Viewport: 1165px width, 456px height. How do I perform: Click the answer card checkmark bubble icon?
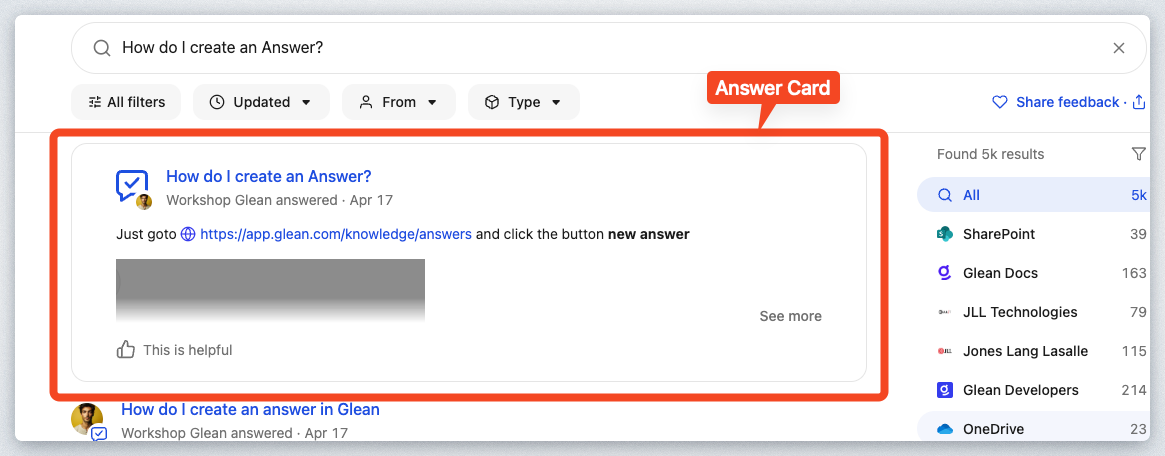click(x=131, y=185)
